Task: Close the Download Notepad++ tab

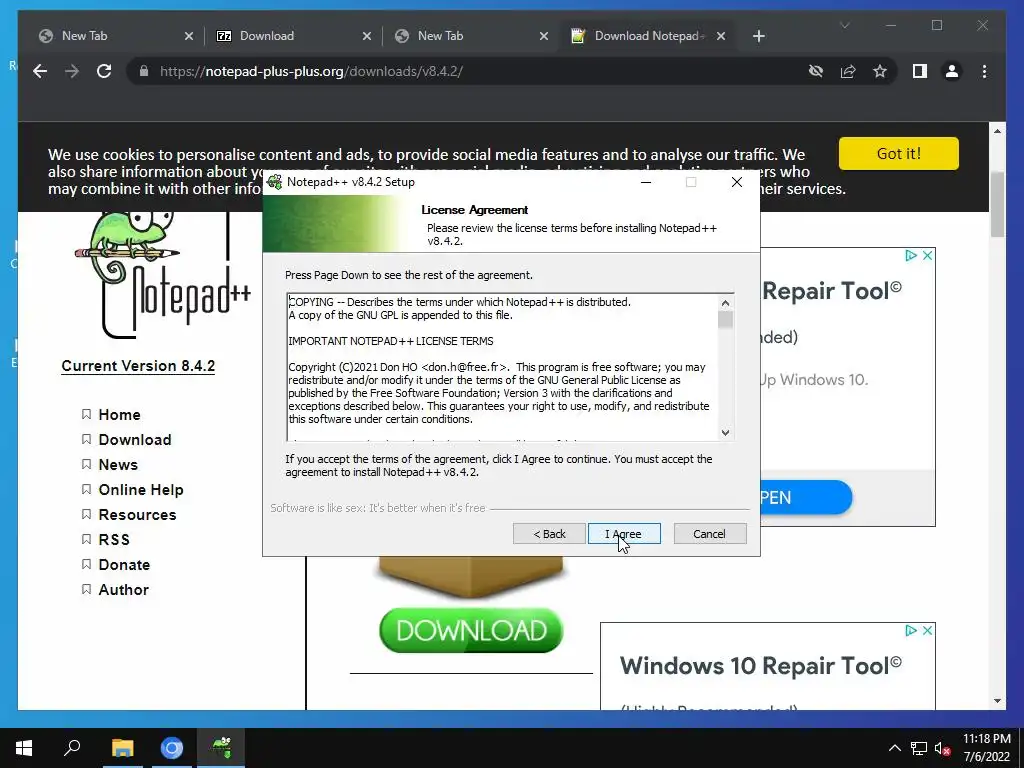Action: (x=721, y=36)
